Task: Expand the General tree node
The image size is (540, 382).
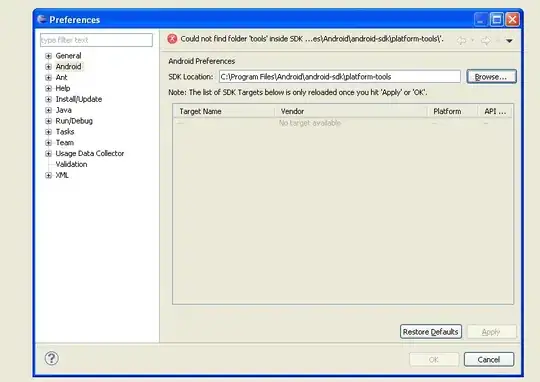Action: pyautogui.click(x=49, y=56)
